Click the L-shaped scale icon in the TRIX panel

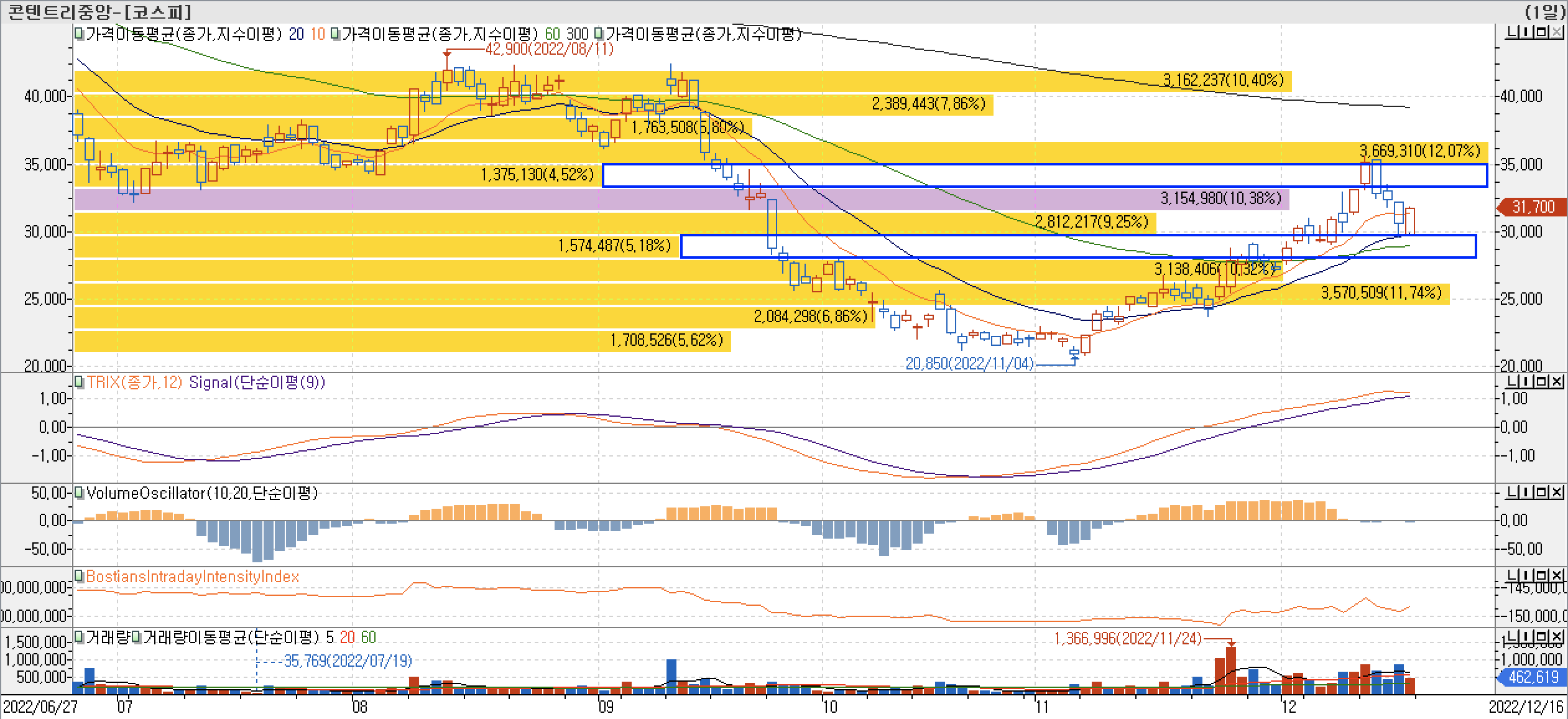tap(1511, 381)
